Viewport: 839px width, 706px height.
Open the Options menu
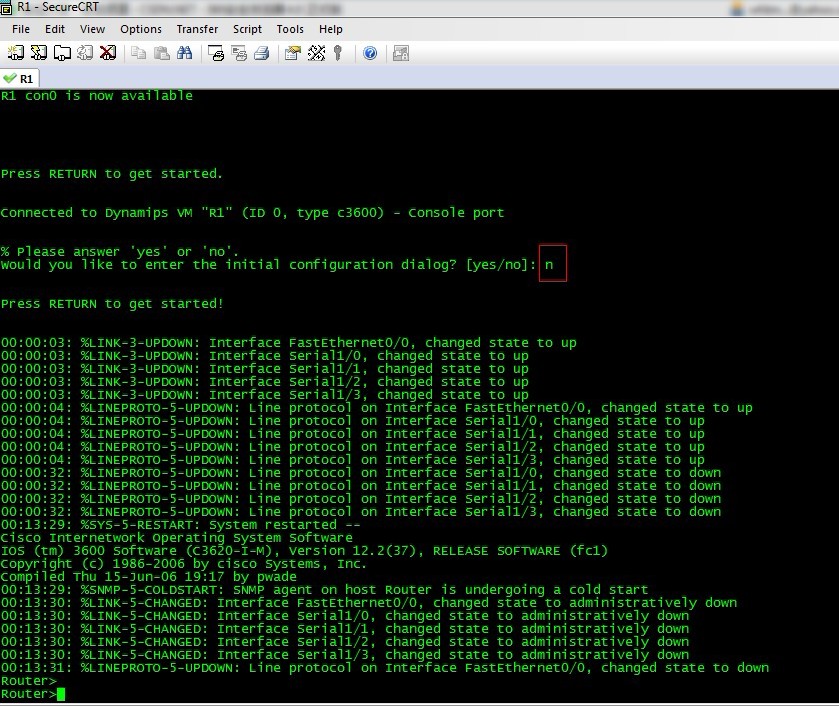pos(141,29)
